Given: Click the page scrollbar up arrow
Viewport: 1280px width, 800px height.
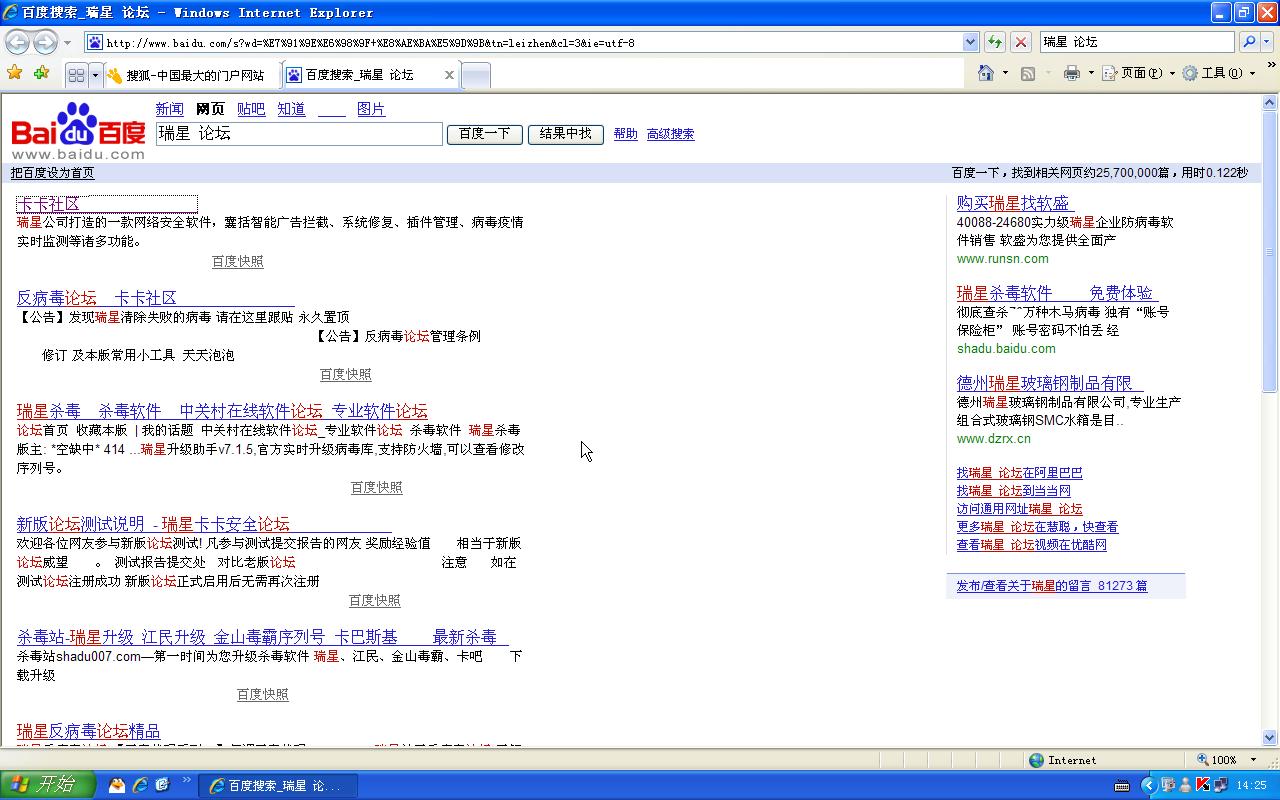Looking at the screenshot, I should 1270,102.
